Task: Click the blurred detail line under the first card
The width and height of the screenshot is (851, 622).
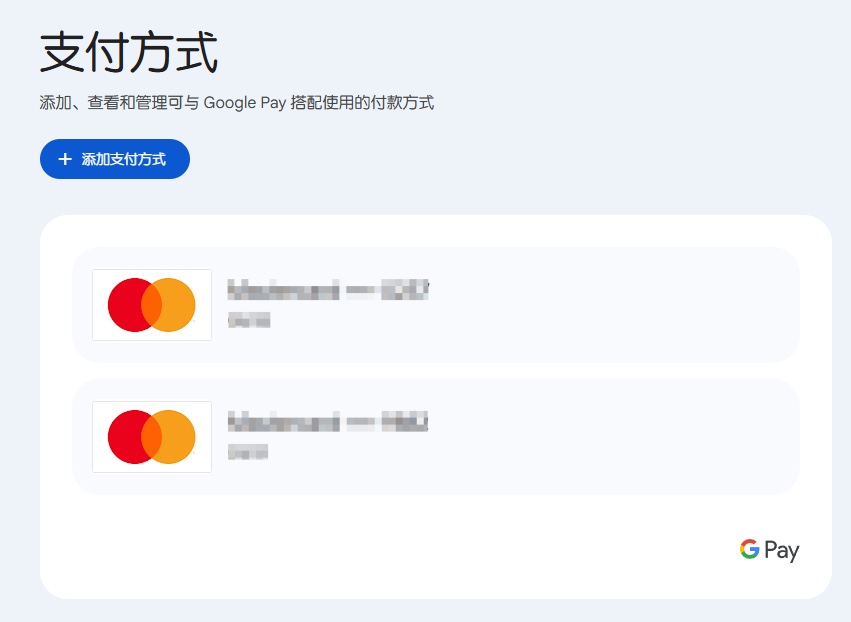Action: coord(249,320)
